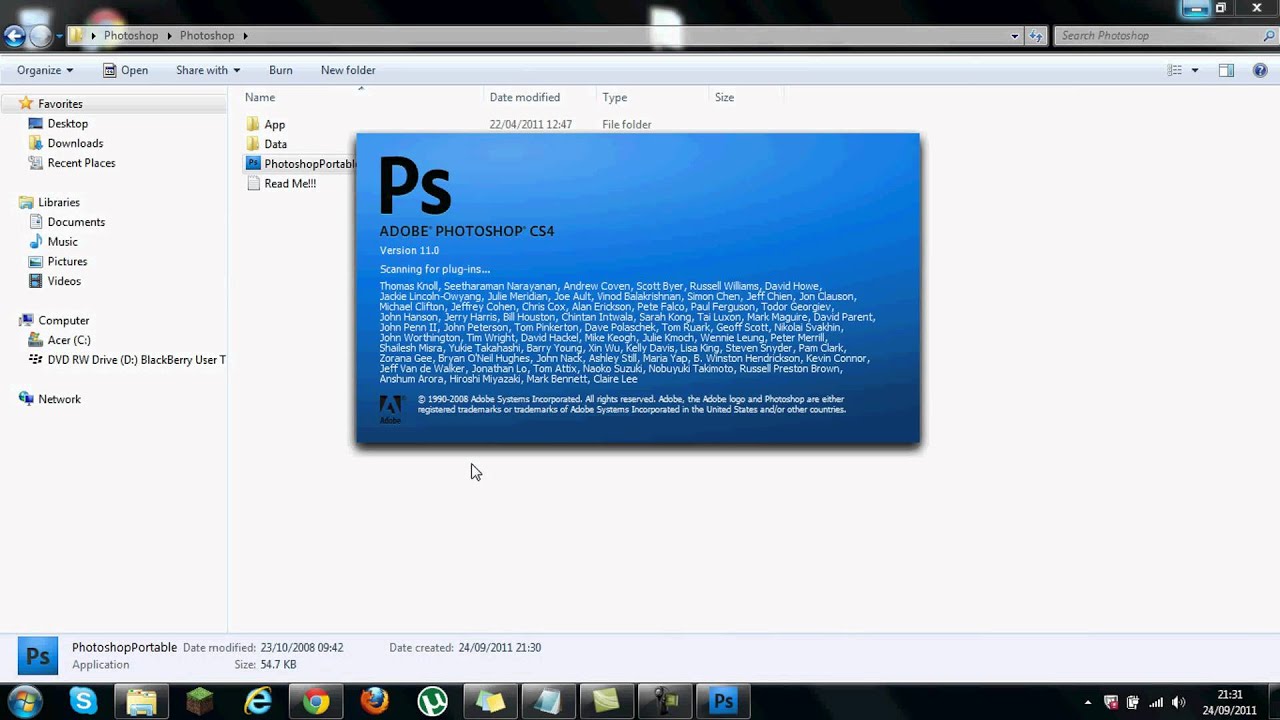
Task: Open Firefox from the taskbar
Action: 374,702
